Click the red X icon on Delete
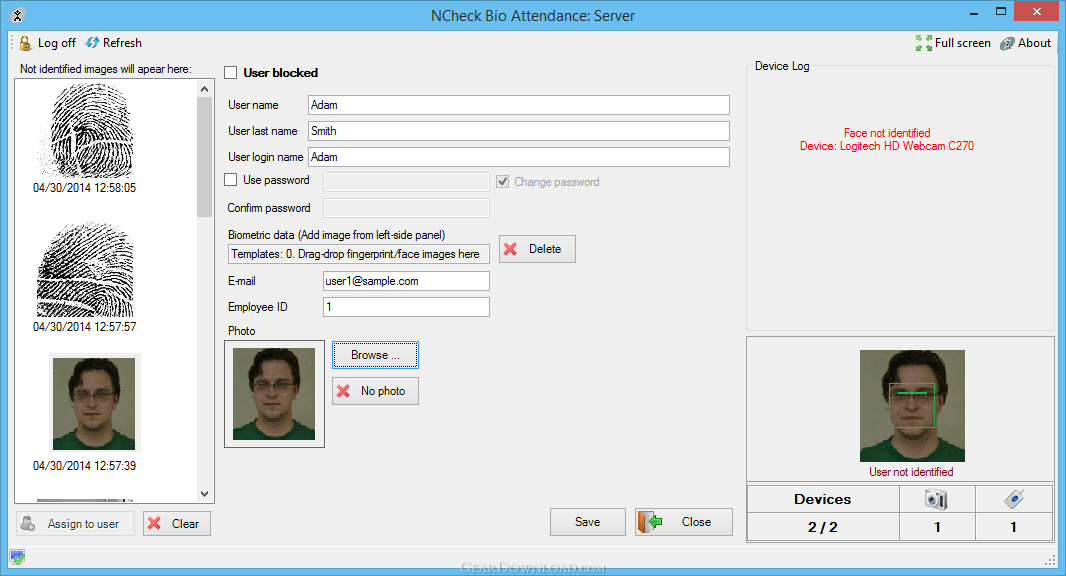1066x576 pixels. [511, 249]
